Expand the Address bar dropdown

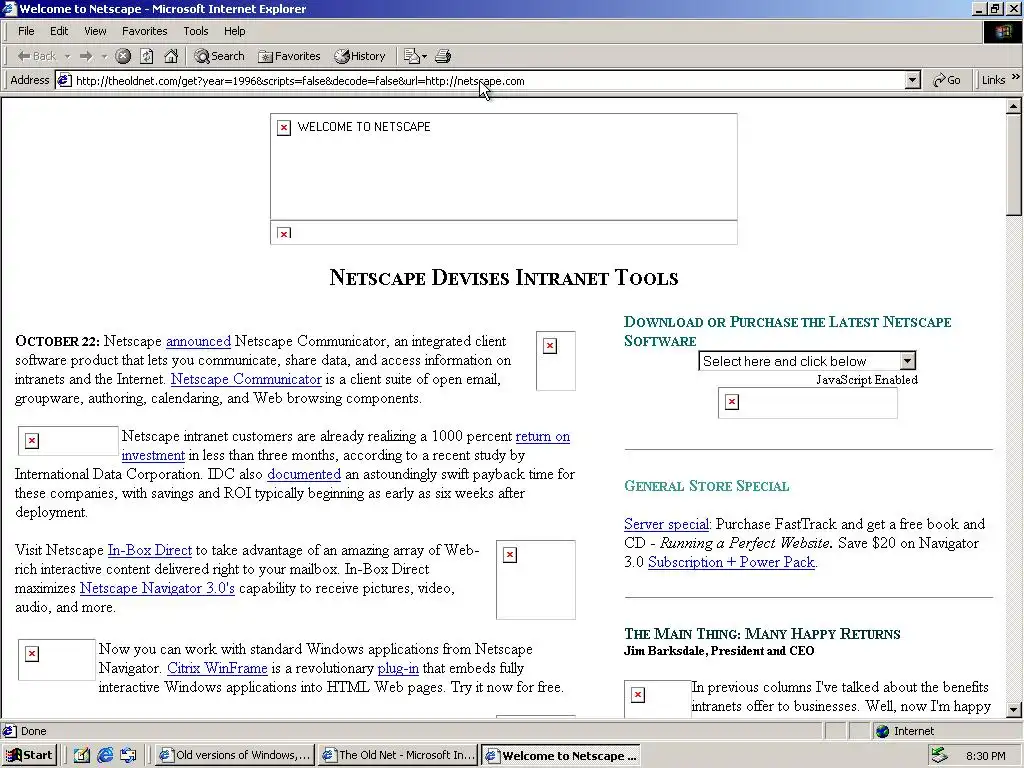click(912, 80)
